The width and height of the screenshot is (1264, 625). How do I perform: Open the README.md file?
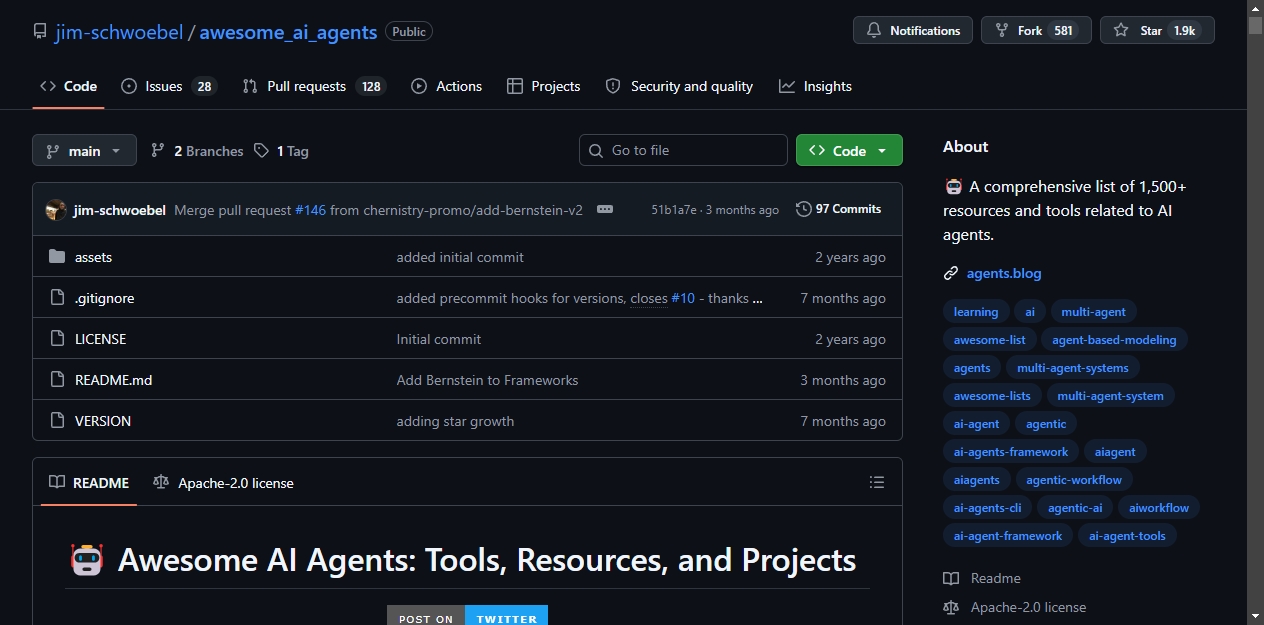[x=113, y=380]
